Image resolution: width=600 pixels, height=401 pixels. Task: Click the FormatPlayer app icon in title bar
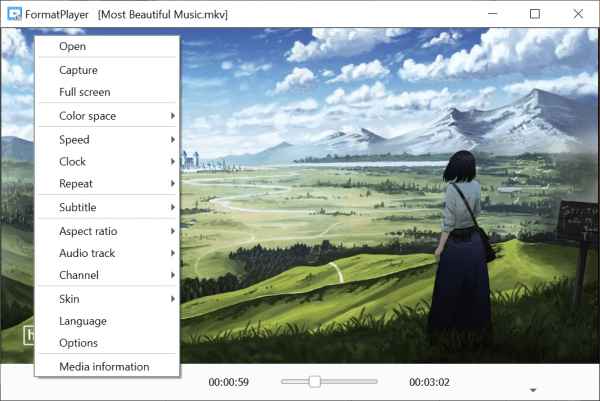pyautogui.click(x=15, y=14)
